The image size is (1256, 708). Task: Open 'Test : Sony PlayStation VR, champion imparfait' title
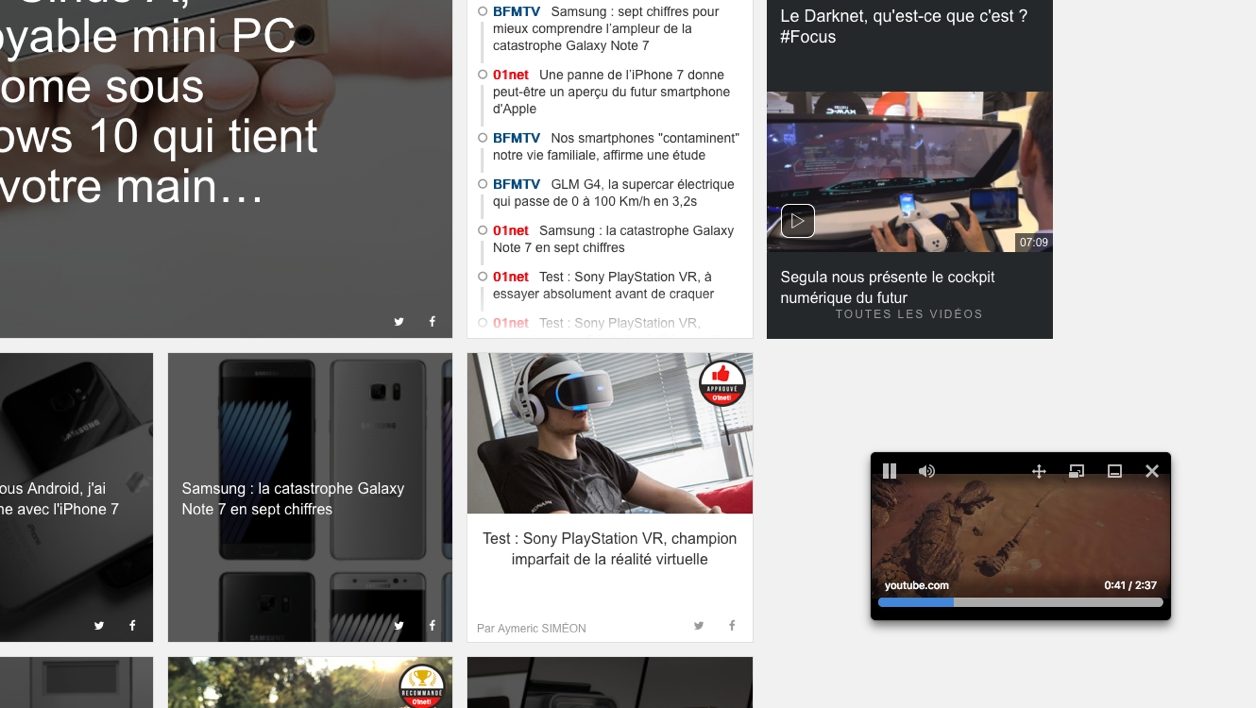[609, 548]
